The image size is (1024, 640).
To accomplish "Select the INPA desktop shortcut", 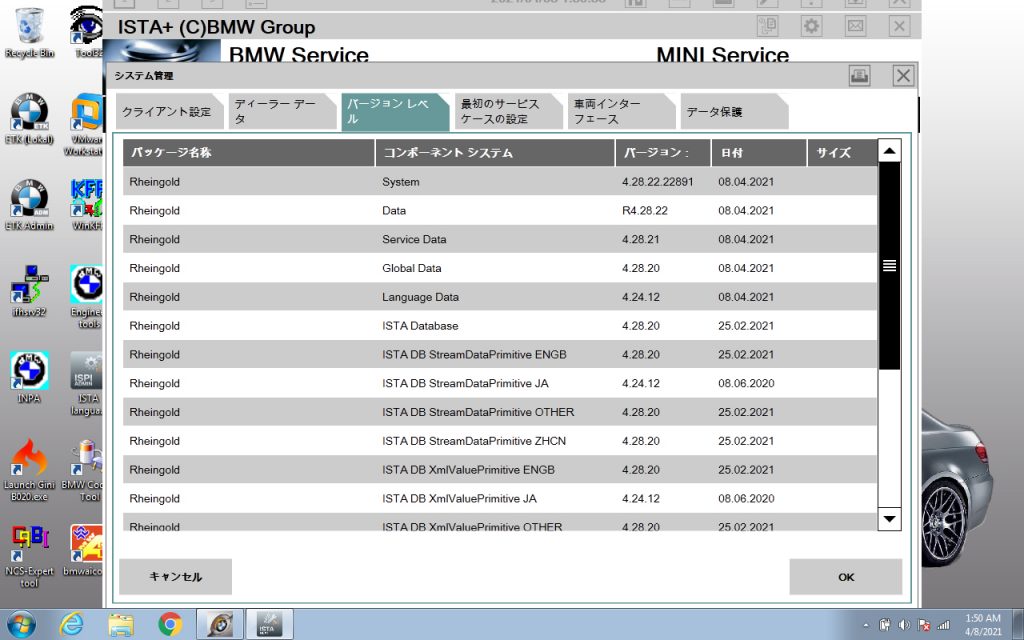I will [x=29, y=377].
